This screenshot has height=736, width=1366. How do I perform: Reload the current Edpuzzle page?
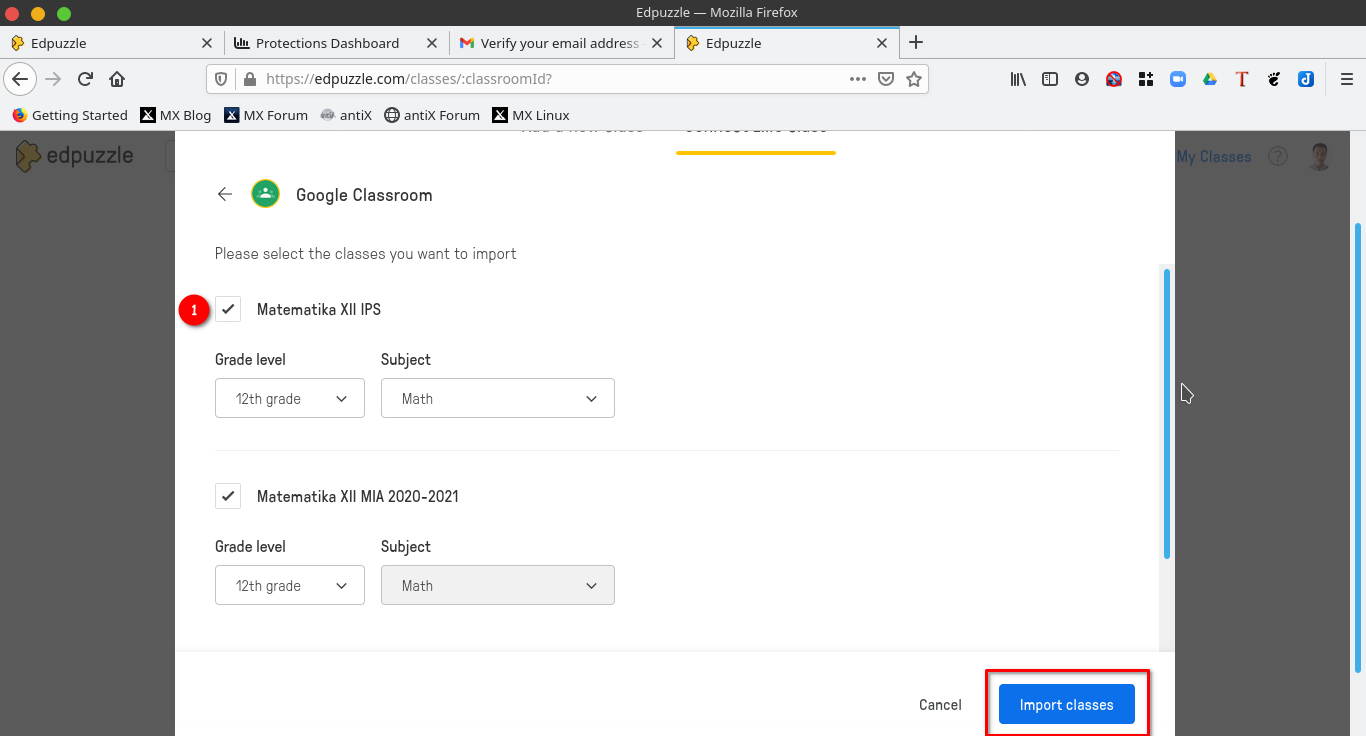coord(86,79)
